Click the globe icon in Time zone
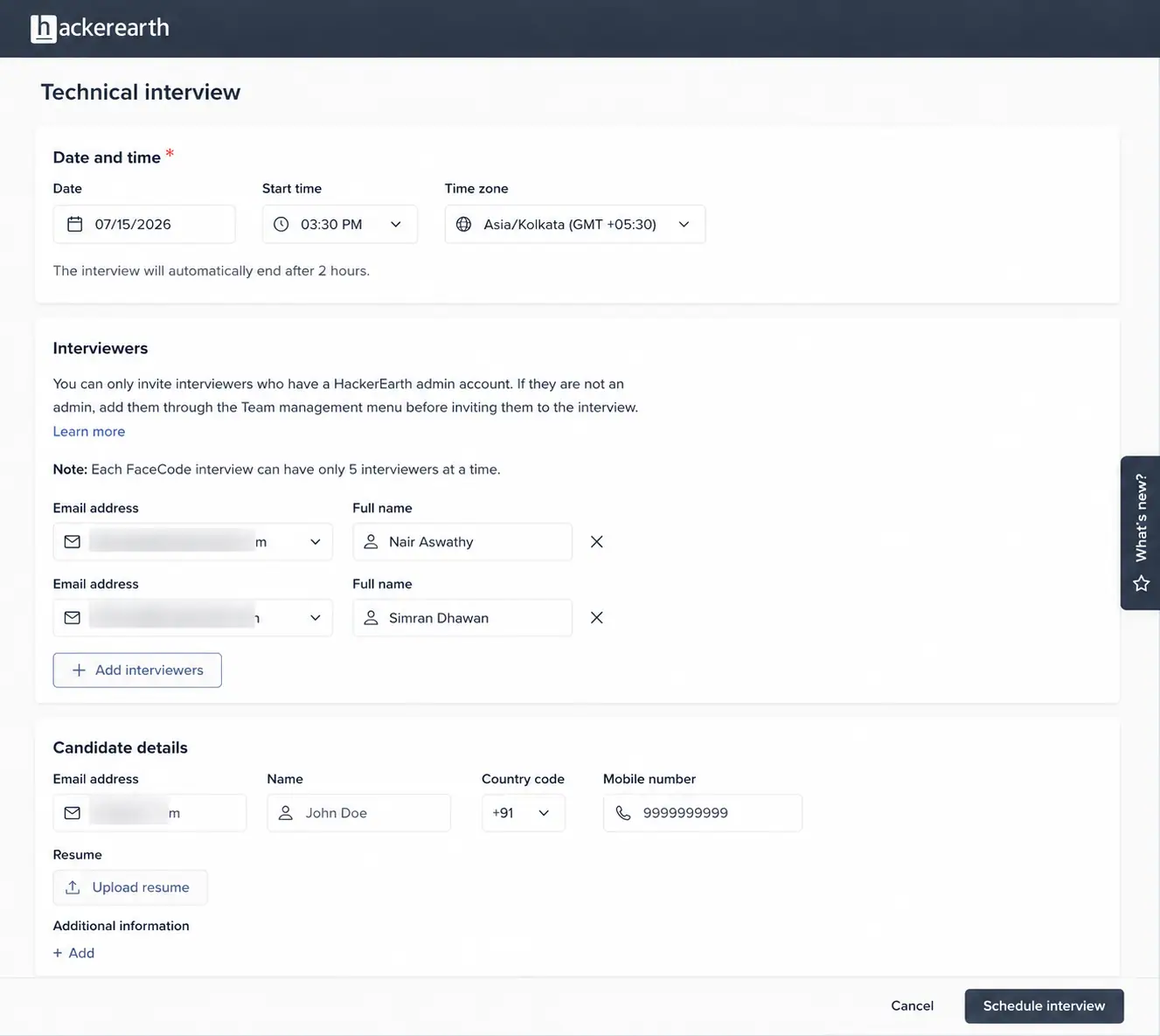The height and width of the screenshot is (1036, 1160). pos(464,225)
